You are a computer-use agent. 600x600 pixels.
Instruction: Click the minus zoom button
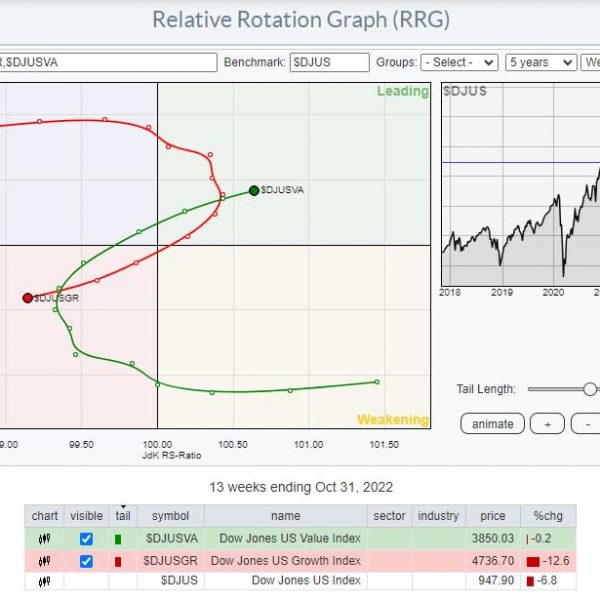click(586, 424)
